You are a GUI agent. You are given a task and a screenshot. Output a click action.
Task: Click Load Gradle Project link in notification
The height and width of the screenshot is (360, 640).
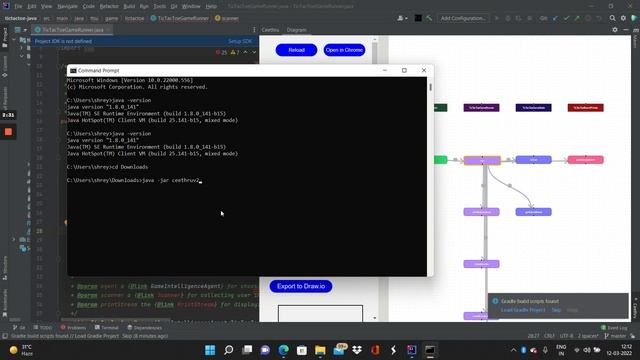click(x=523, y=310)
